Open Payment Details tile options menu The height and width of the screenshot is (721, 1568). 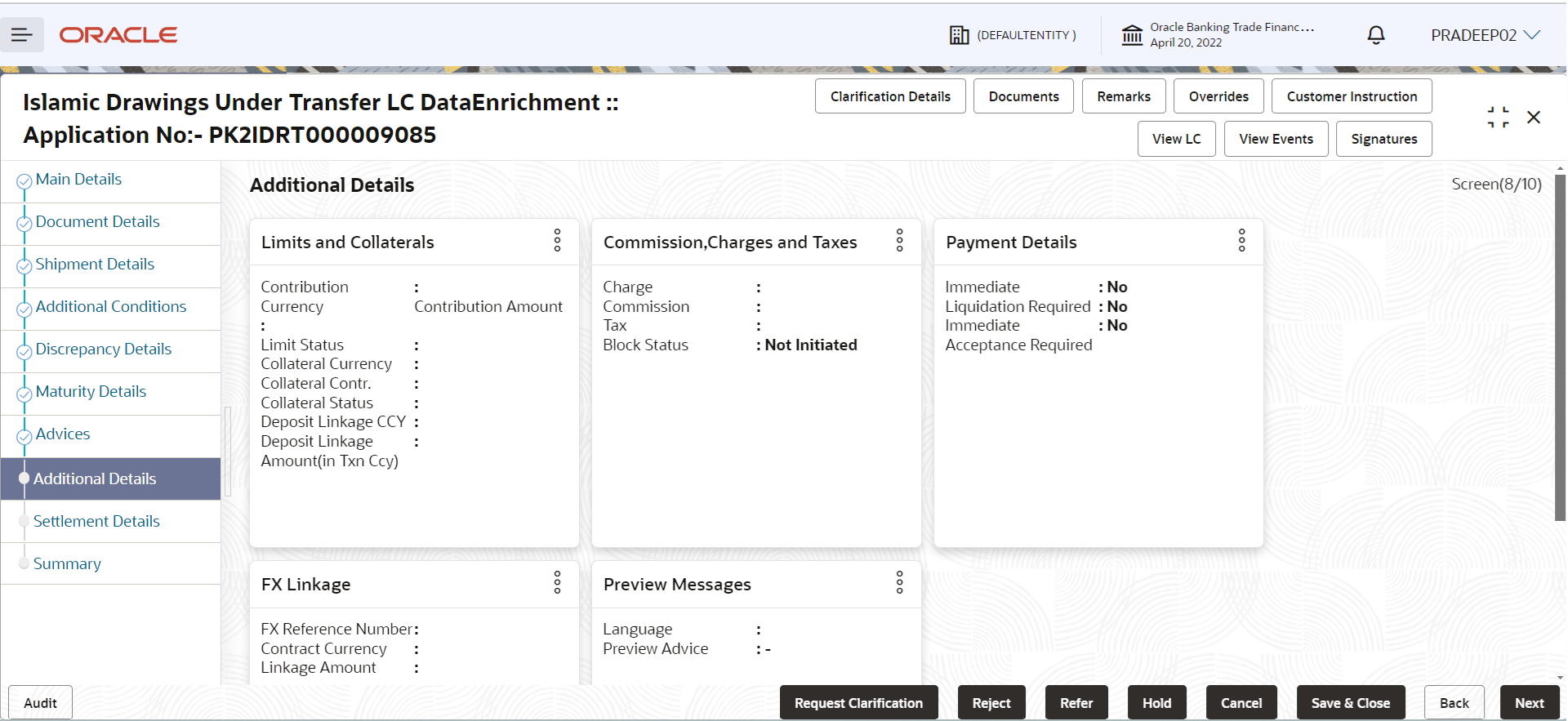(1242, 240)
